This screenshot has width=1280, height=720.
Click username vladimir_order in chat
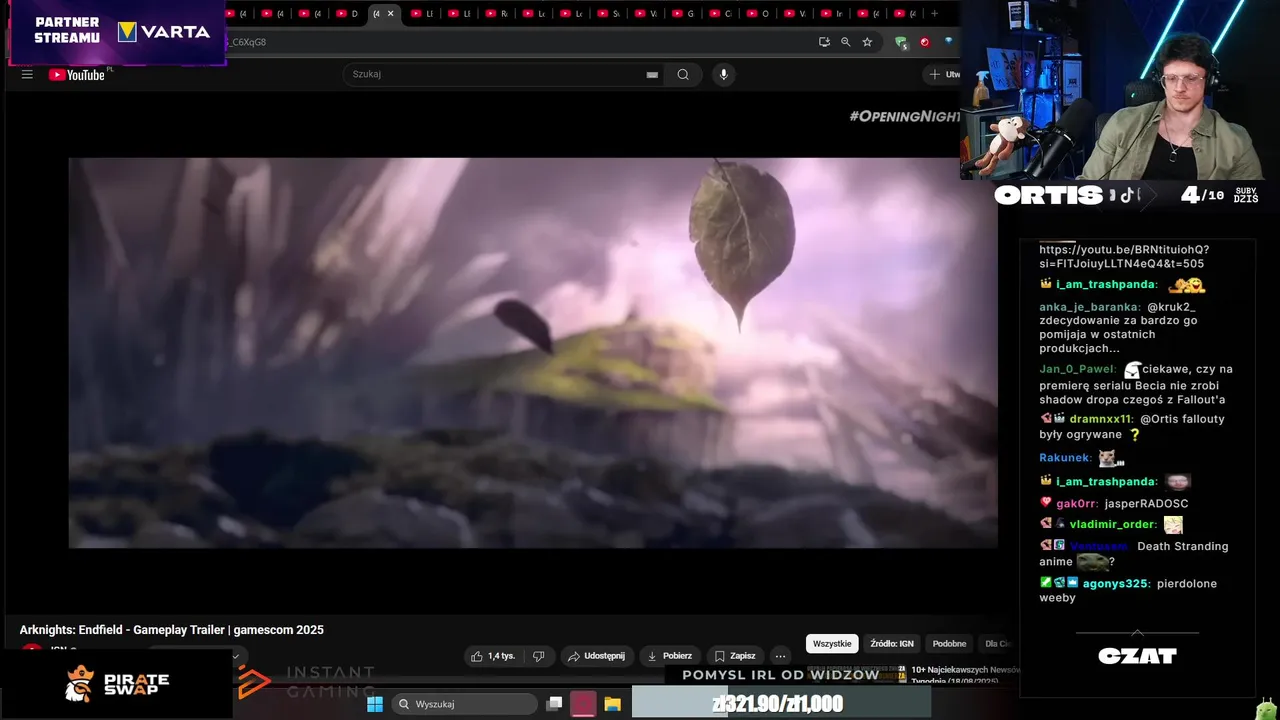[x=1113, y=524]
